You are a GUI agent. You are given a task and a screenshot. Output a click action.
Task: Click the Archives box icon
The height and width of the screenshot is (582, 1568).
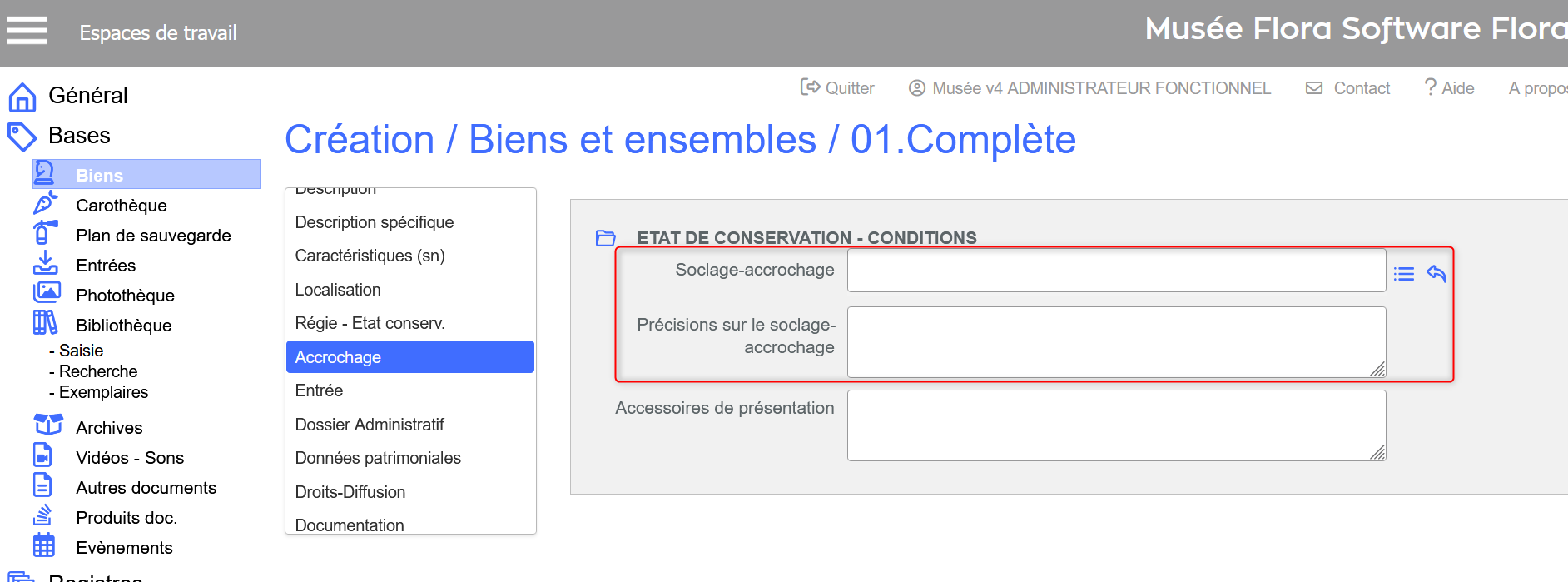click(48, 425)
